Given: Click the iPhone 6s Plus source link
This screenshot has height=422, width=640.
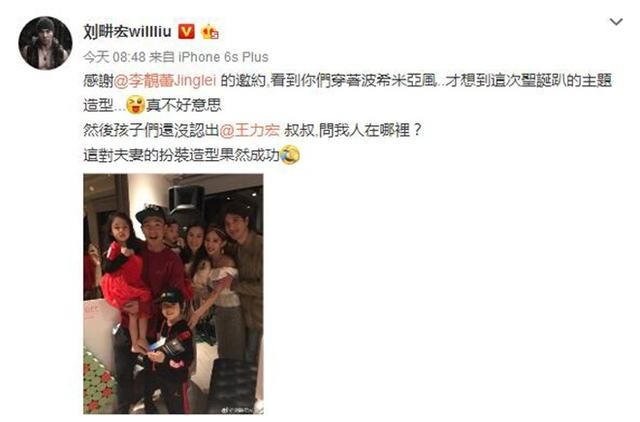Looking at the screenshot, I should [x=223, y=57].
